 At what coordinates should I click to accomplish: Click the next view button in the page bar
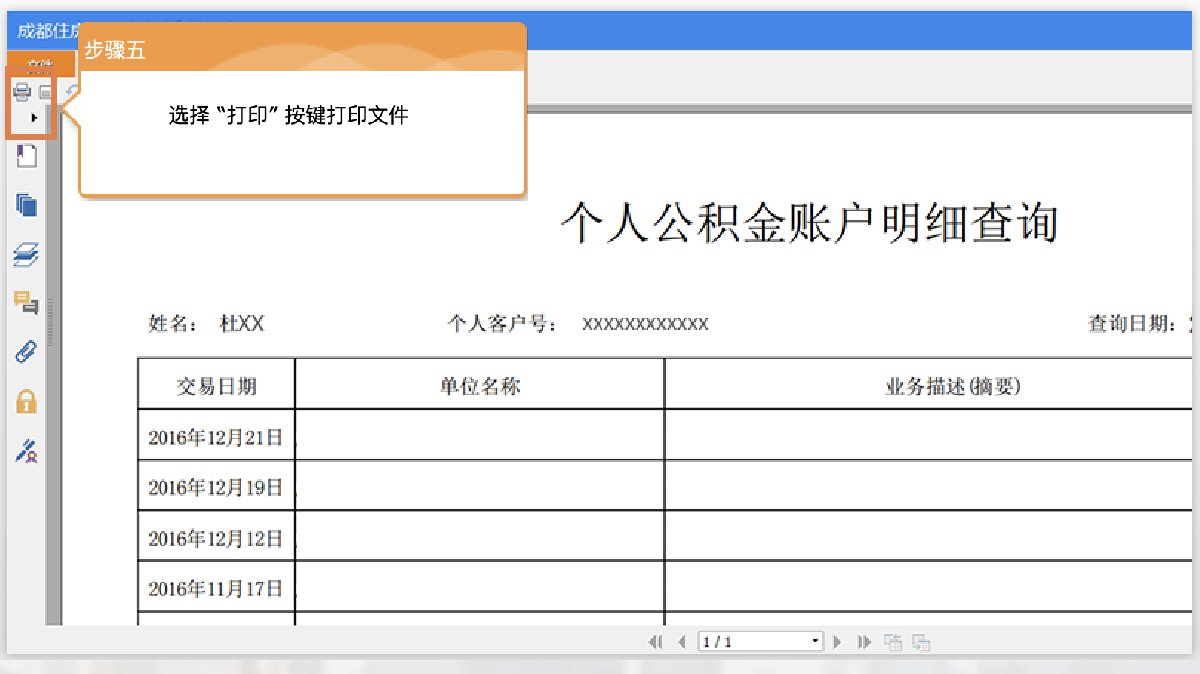point(922,643)
